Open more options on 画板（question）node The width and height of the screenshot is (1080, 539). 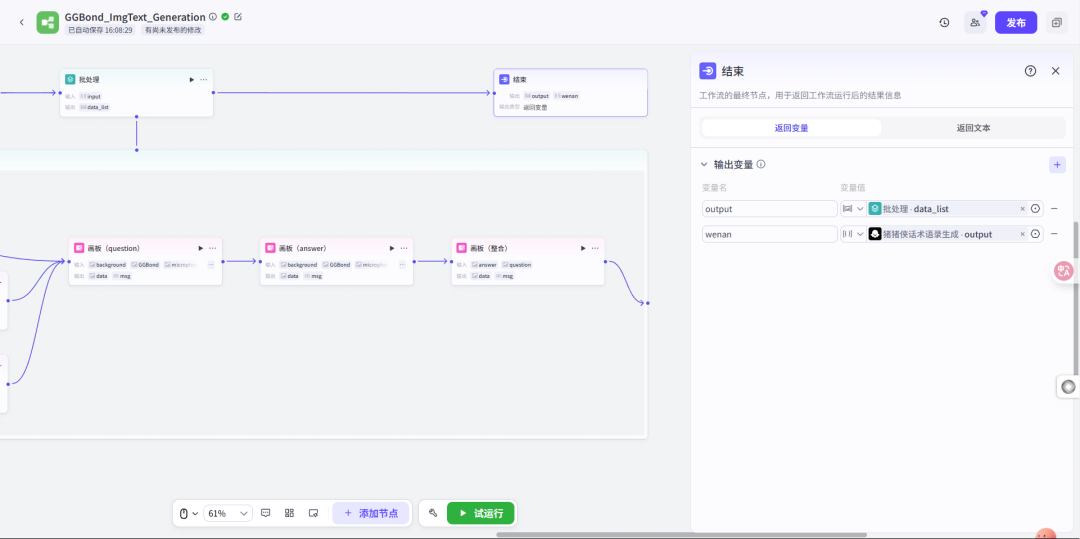[x=213, y=248]
